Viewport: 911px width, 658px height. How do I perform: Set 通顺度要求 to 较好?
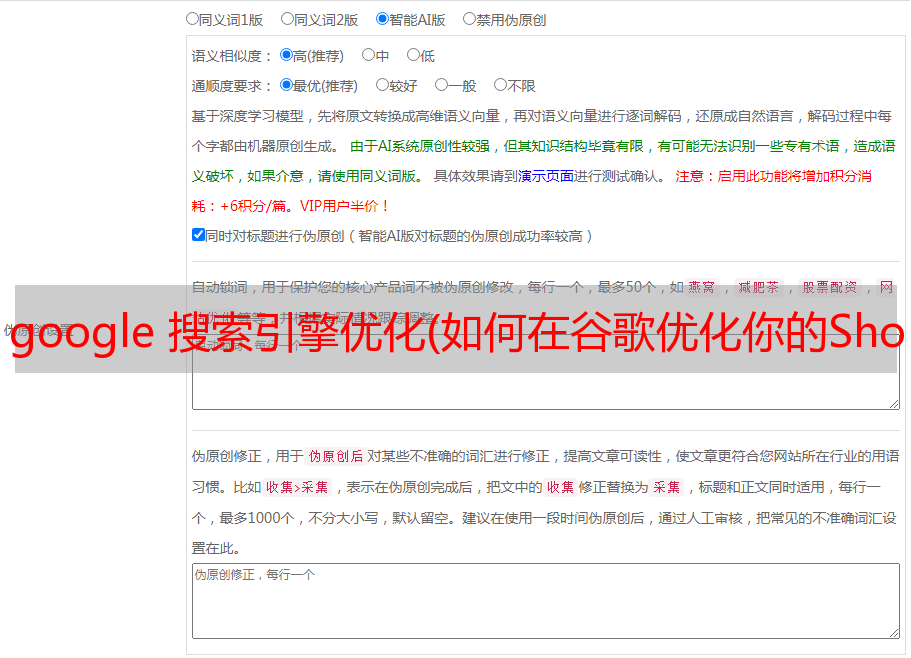382,85
